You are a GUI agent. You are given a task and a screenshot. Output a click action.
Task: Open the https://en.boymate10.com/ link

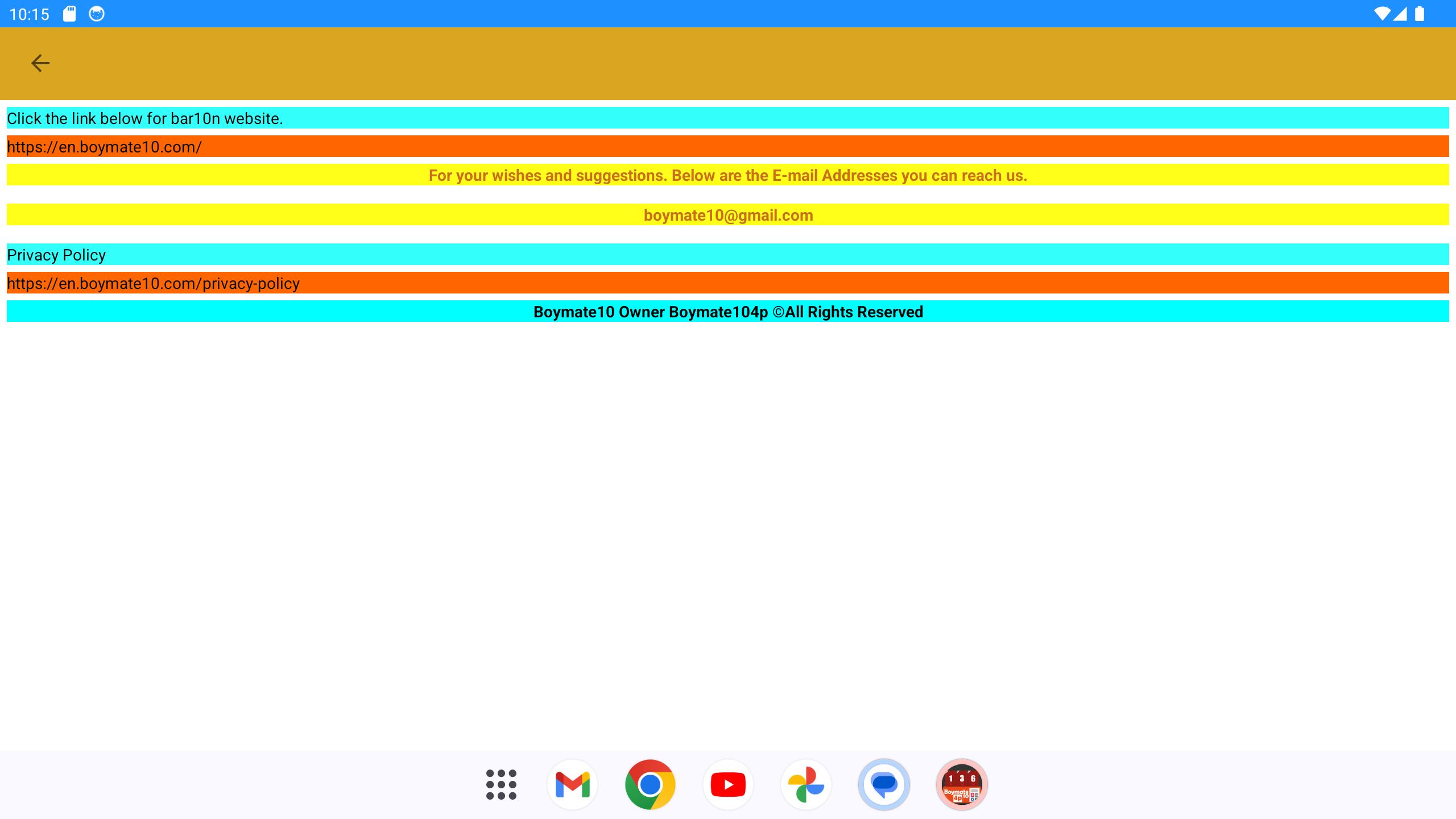click(728, 146)
